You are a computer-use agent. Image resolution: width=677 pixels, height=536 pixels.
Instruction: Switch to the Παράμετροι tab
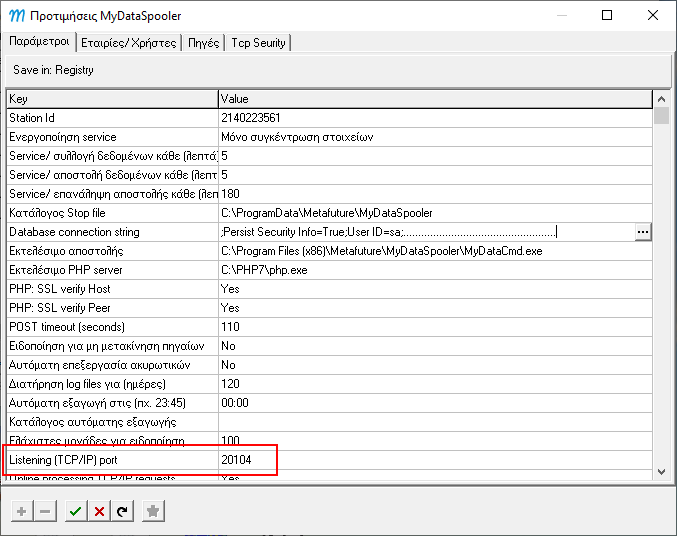(x=39, y=42)
